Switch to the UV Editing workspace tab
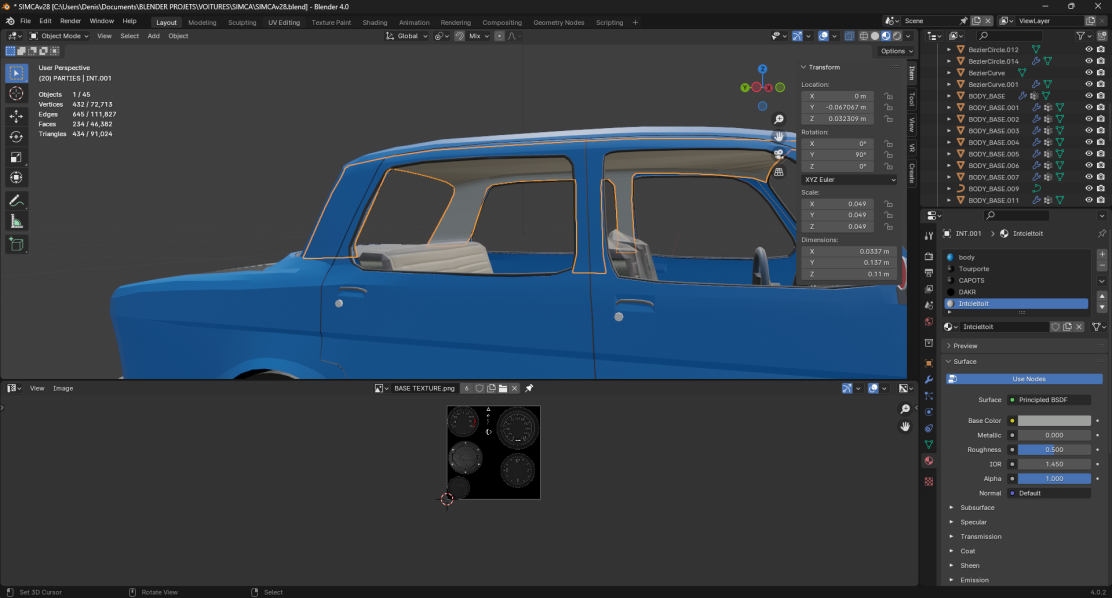Screen dimensions: 1112x598 click(284, 22)
